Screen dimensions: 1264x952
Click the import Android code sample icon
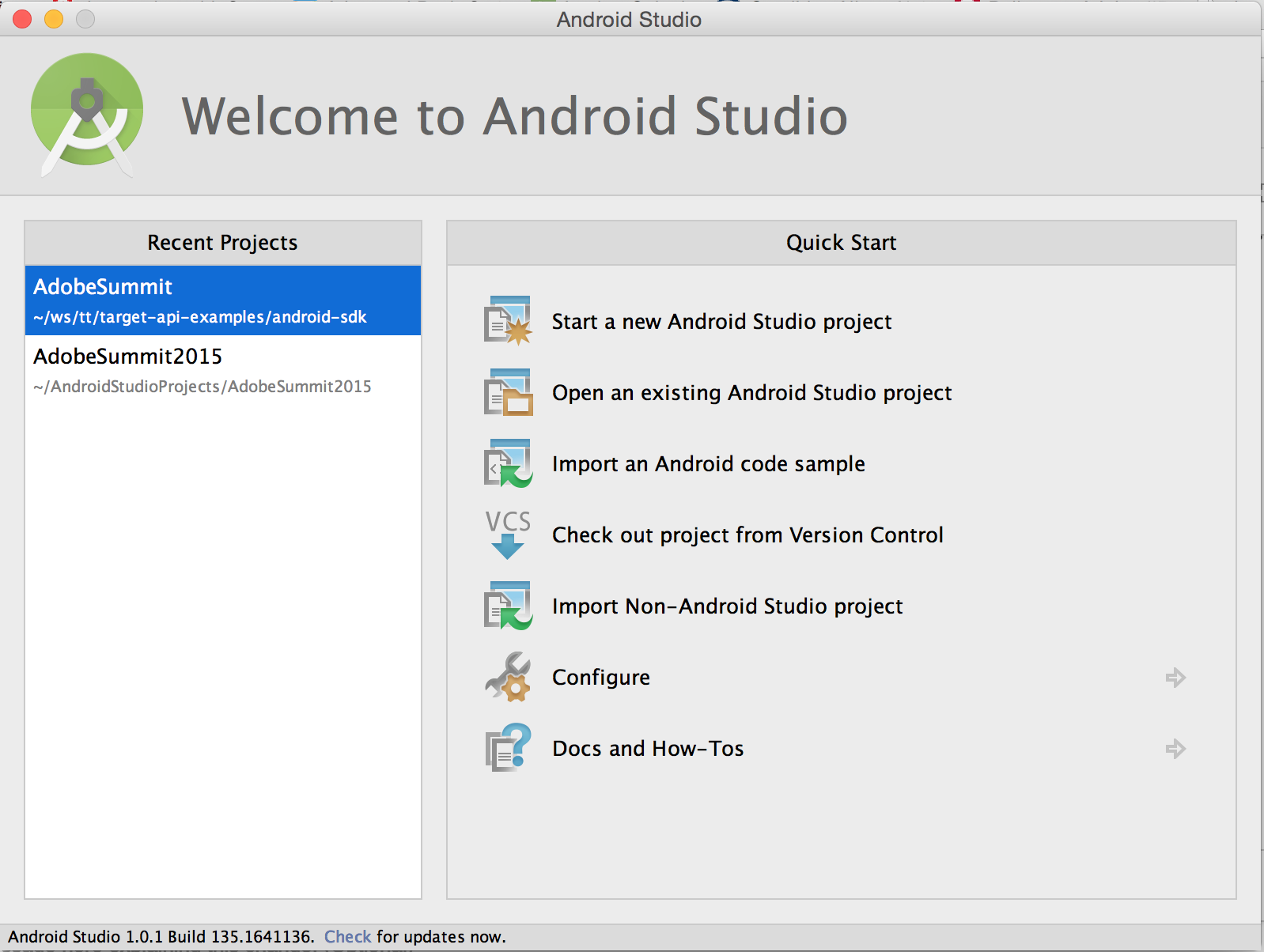tap(508, 463)
